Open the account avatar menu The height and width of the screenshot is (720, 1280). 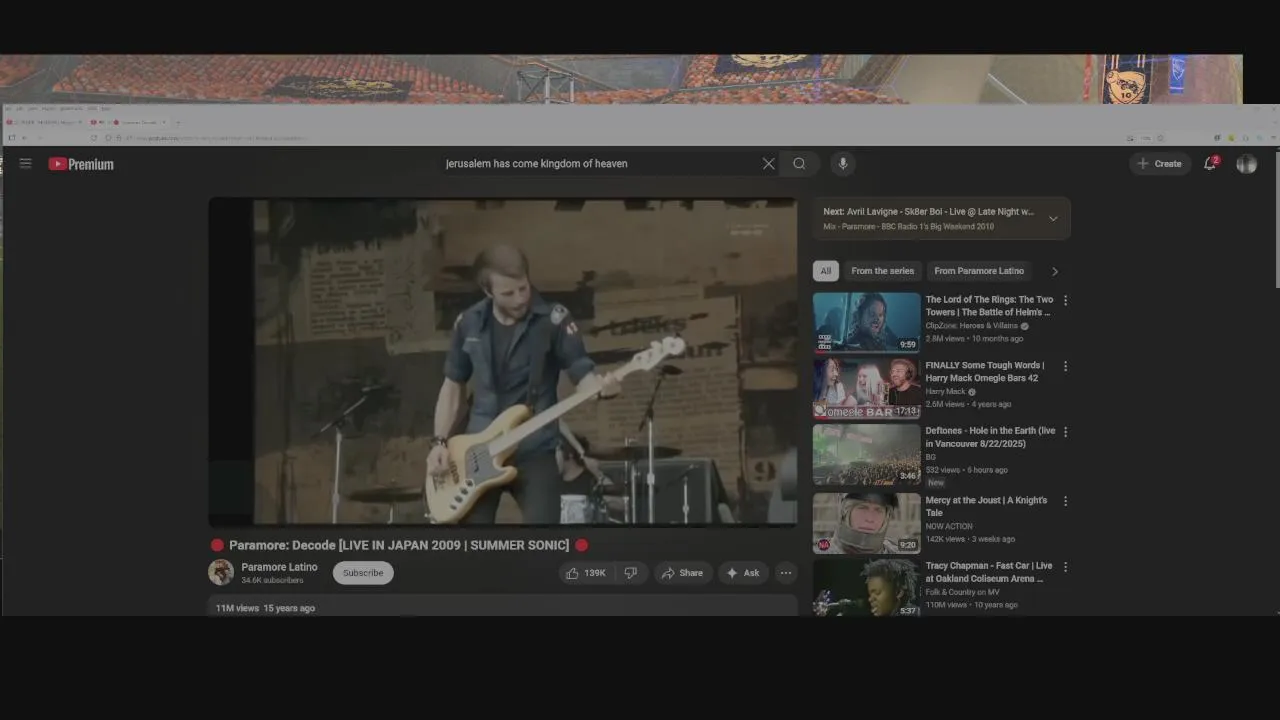pyautogui.click(x=1246, y=164)
